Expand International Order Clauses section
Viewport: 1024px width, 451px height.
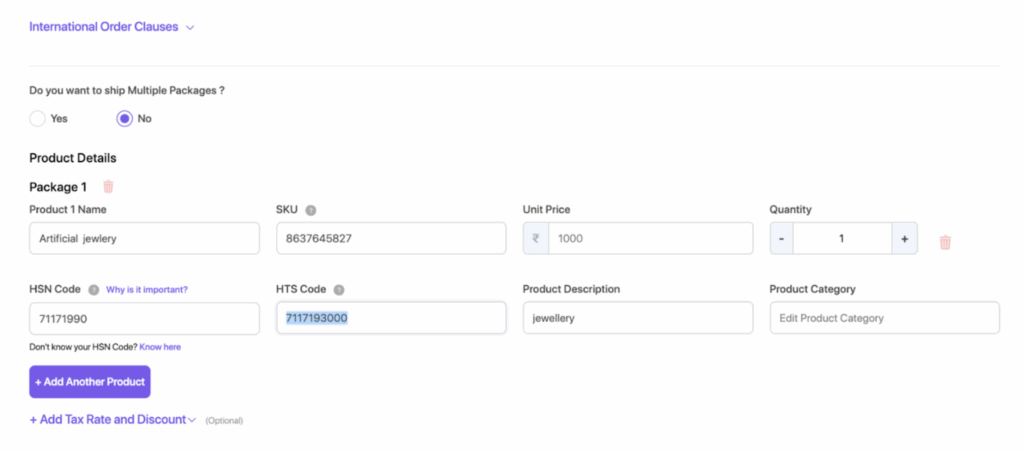pyautogui.click(x=111, y=27)
